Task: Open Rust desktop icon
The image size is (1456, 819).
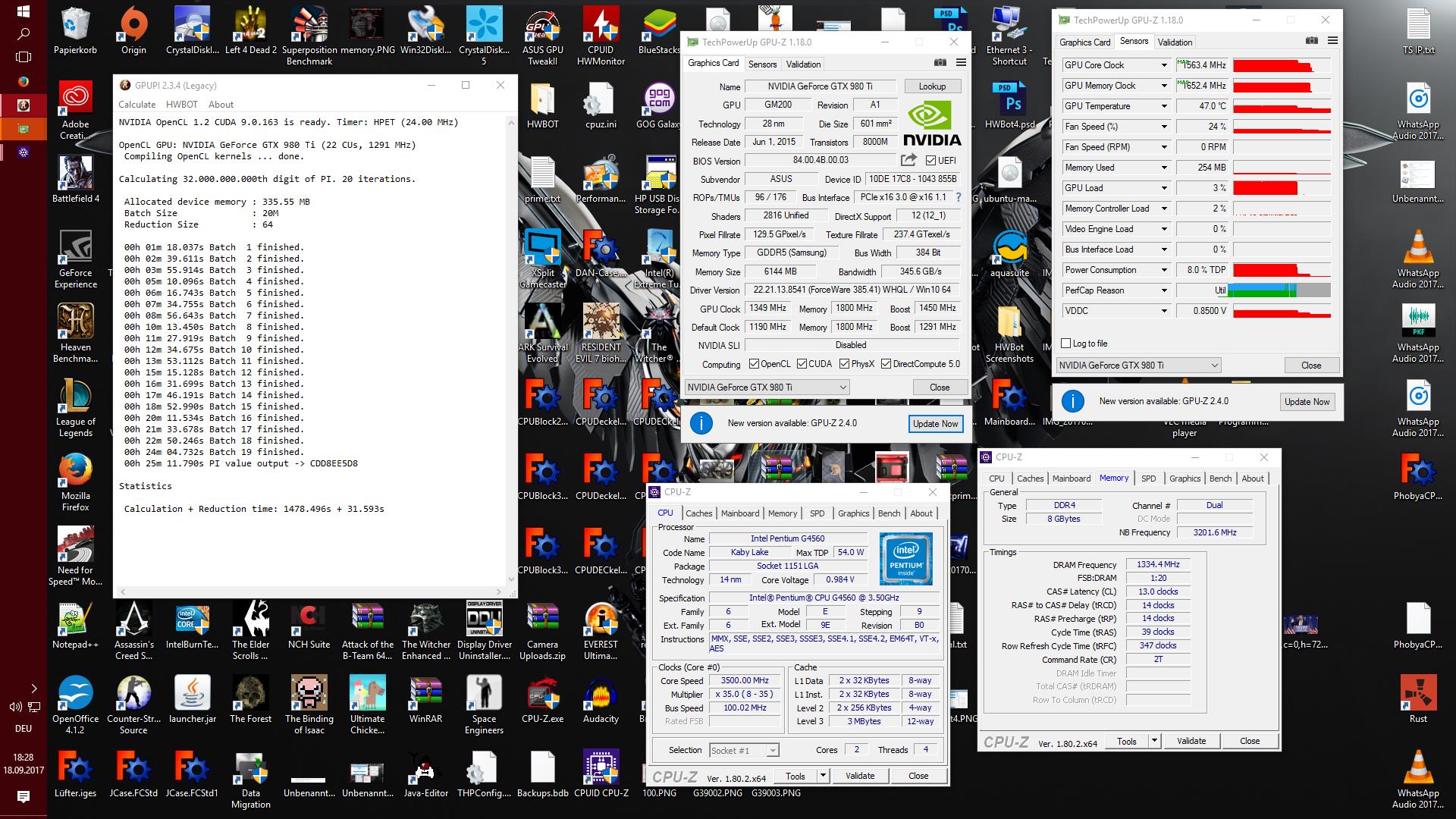Action: point(1418,699)
